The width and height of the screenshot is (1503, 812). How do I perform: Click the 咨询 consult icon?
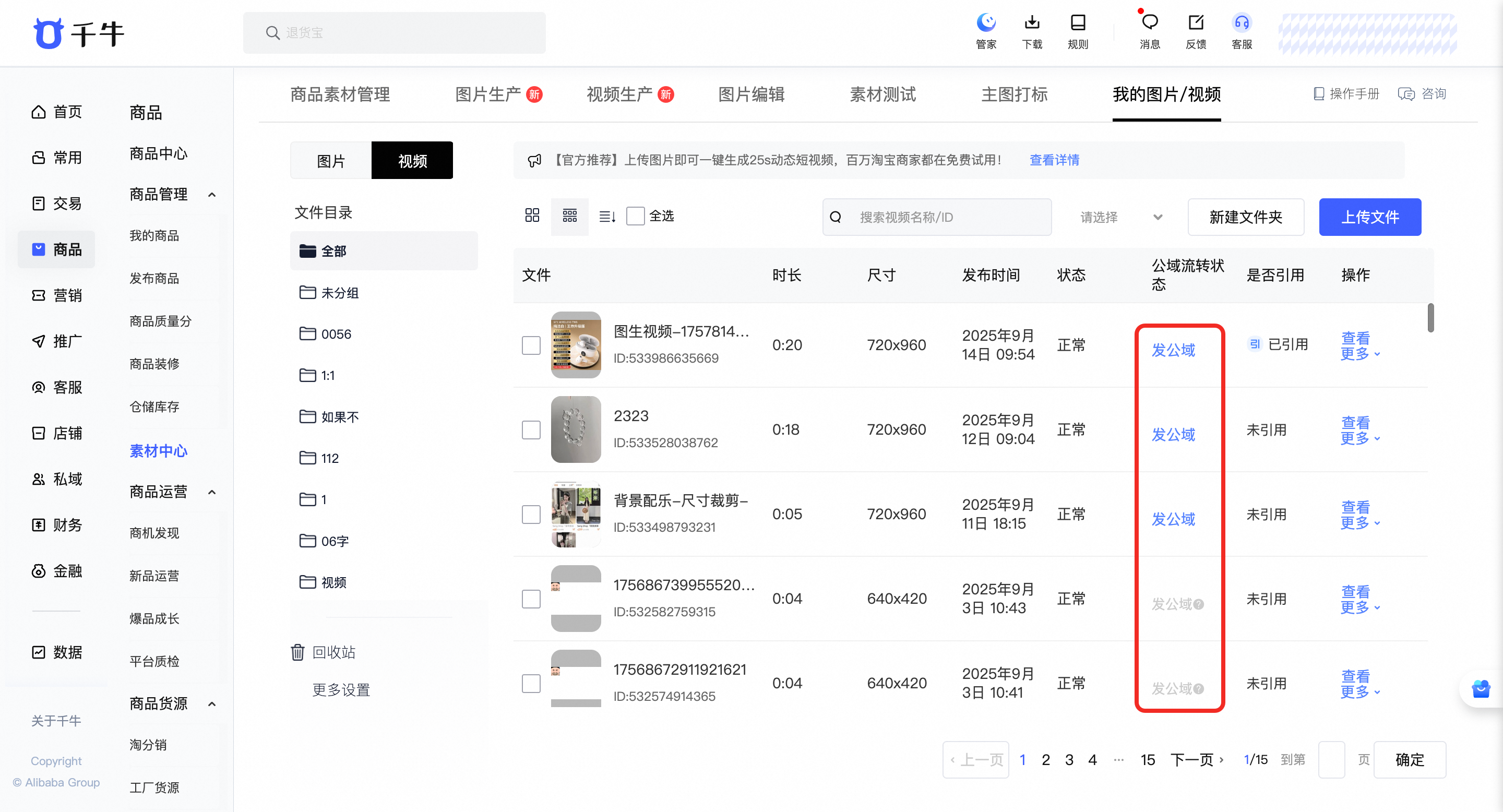tap(1422, 94)
